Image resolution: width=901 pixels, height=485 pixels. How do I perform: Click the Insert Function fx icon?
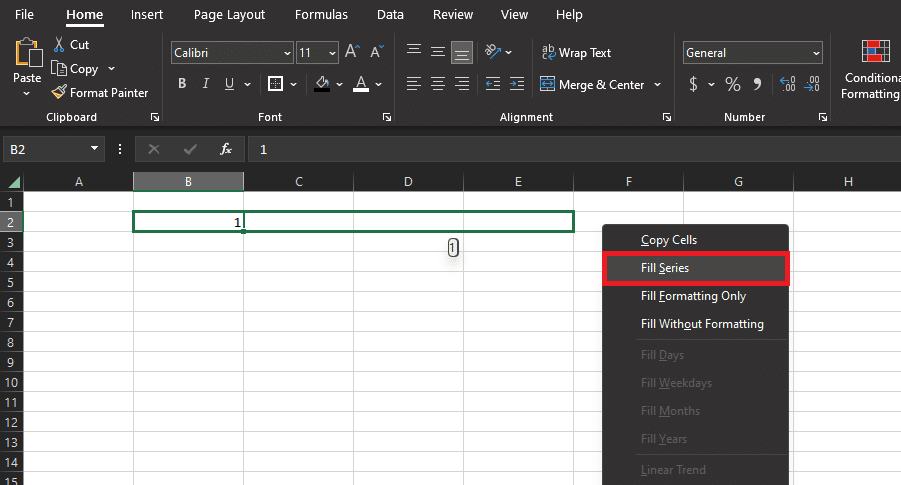pos(226,149)
